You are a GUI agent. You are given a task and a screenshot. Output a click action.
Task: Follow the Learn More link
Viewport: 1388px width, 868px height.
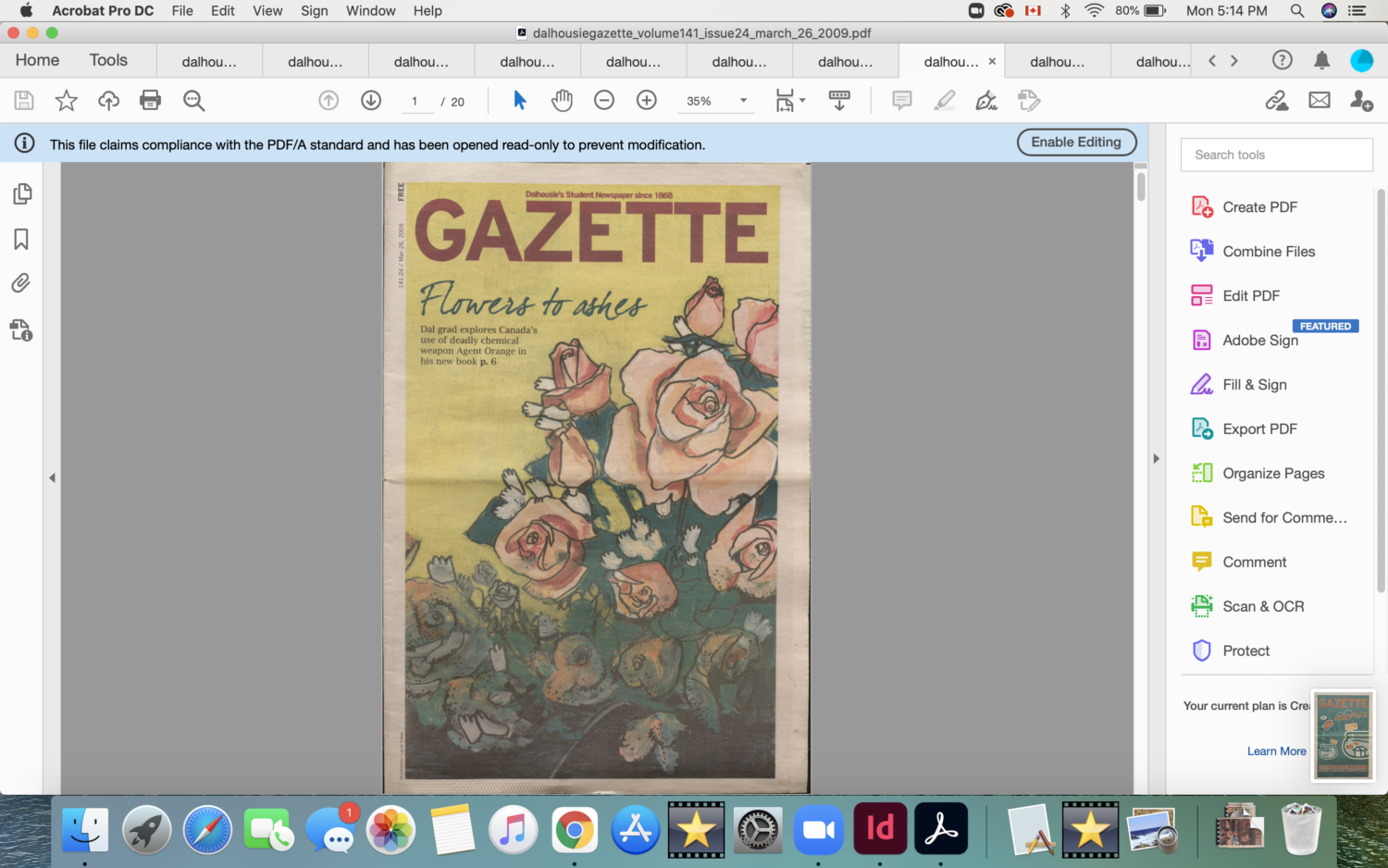[1276, 751]
